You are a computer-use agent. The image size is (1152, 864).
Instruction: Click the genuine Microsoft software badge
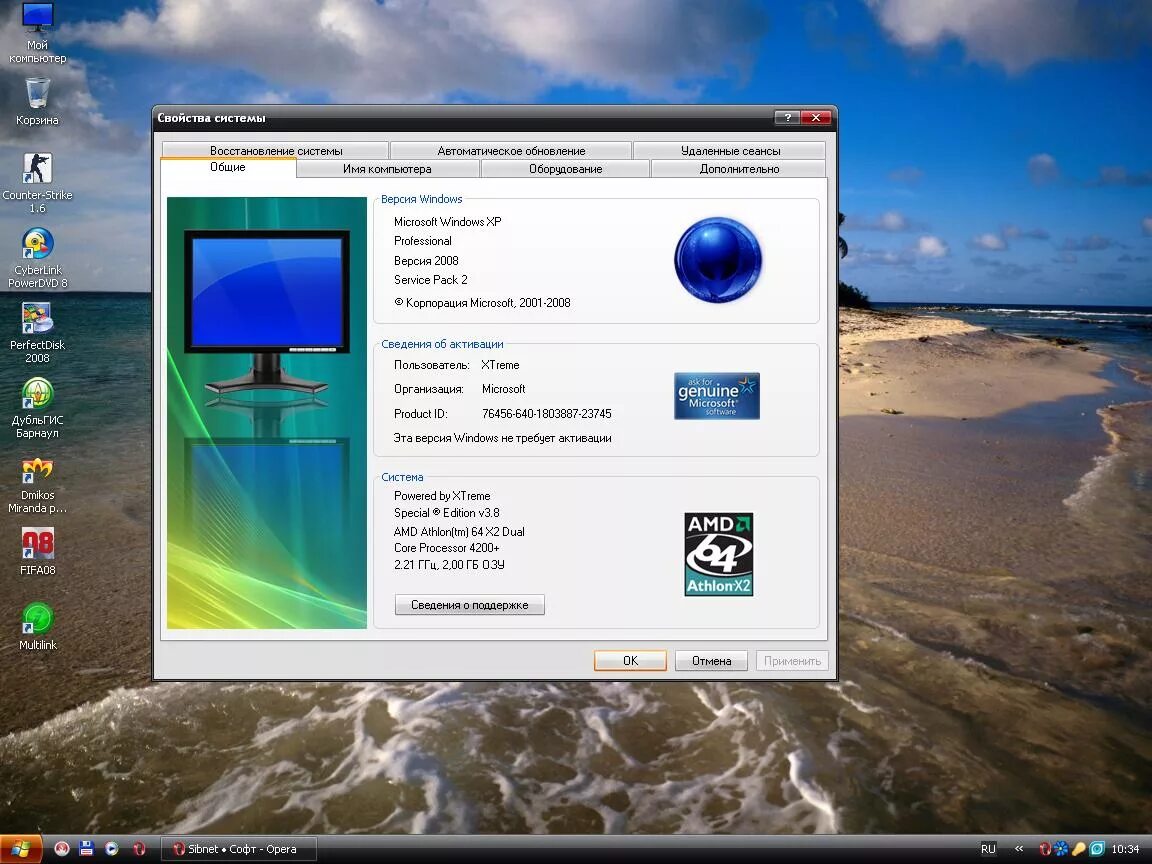tap(717, 396)
